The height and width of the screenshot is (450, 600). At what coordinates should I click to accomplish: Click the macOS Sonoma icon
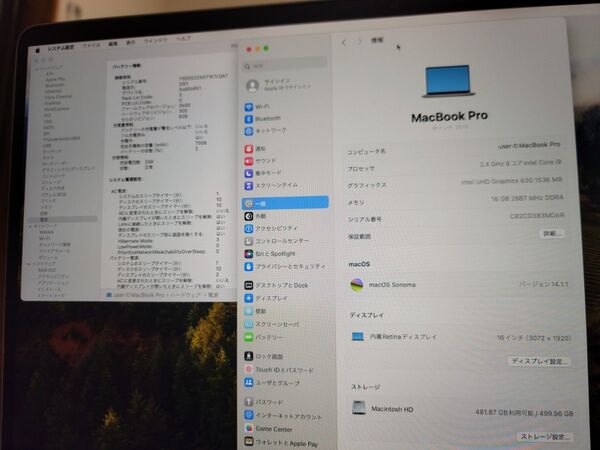357,285
